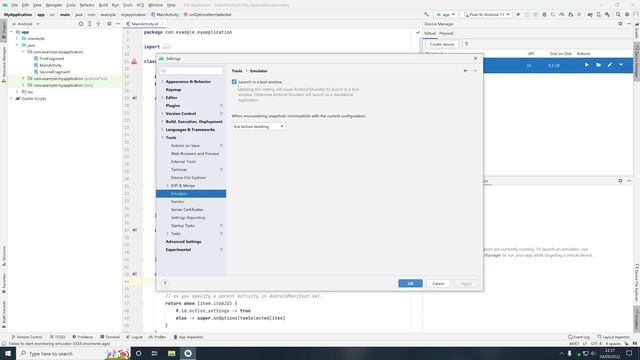The height and width of the screenshot is (360, 640).
Task: Open app run configuration dropdown
Action: 445,14
